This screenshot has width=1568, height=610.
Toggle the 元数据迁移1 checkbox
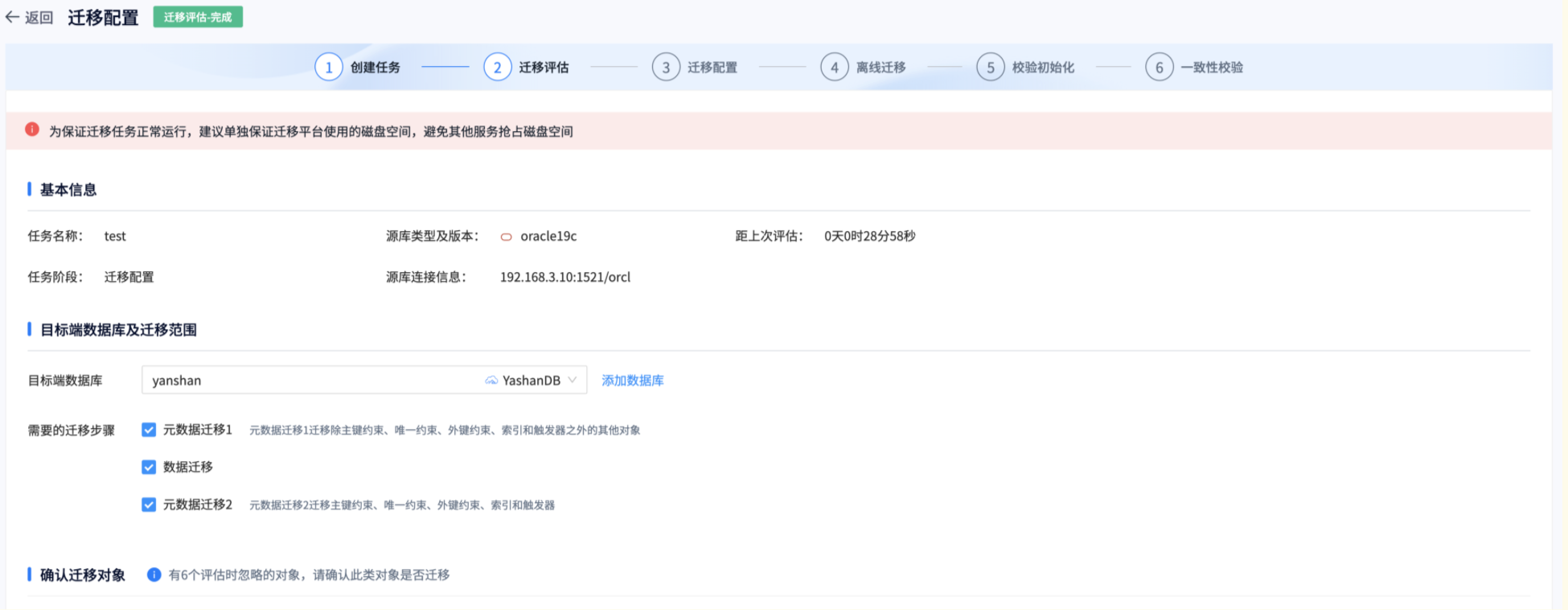coord(149,430)
